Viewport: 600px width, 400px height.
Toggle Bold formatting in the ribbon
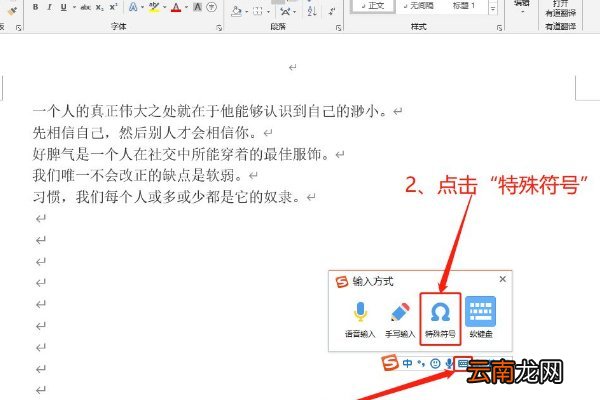(35, 7)
